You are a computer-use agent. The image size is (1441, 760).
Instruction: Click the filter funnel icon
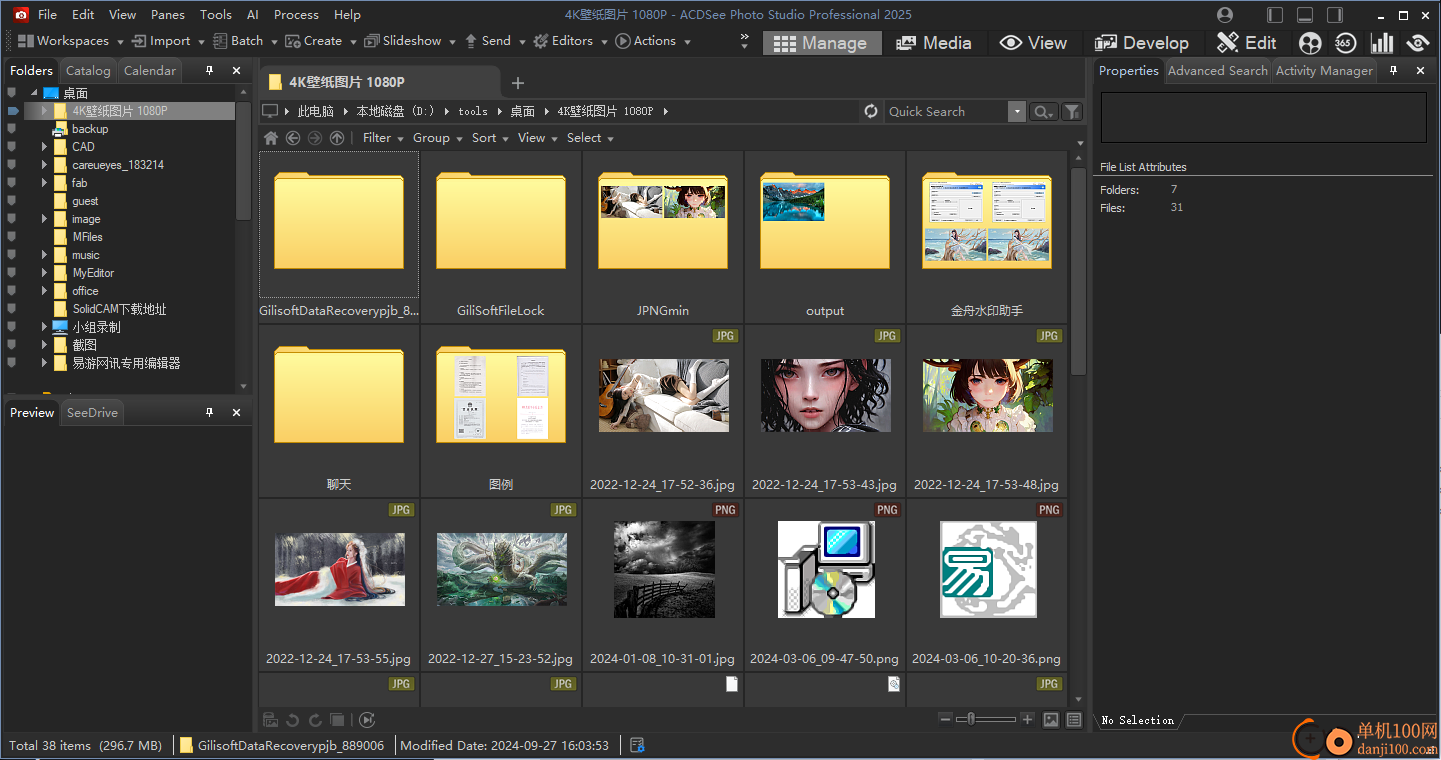click(1071, 112)
